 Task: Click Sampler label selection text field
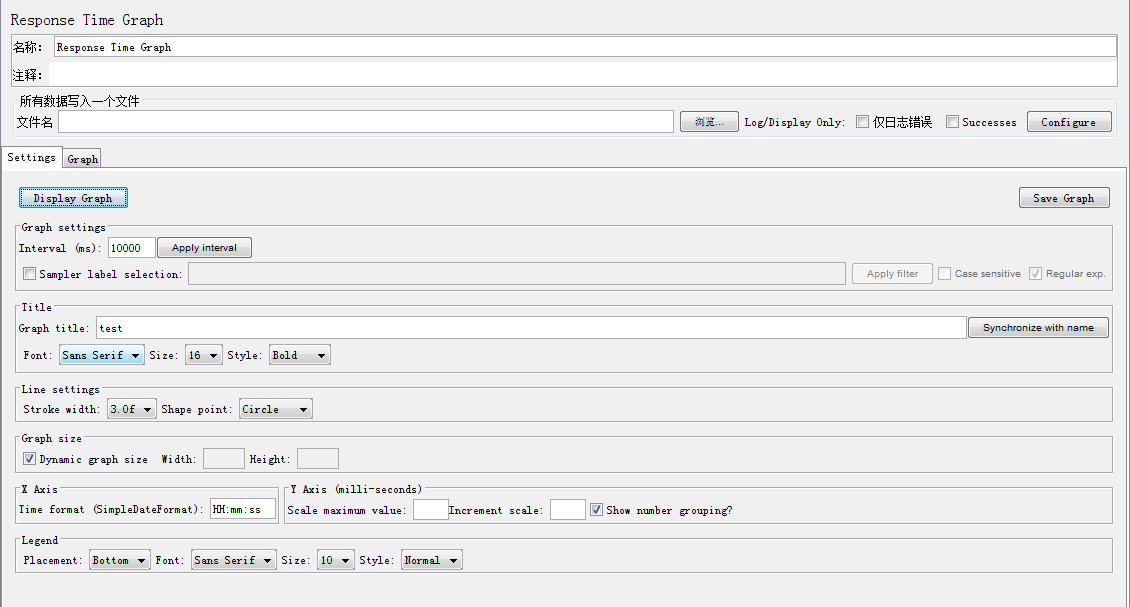(517, 274)
